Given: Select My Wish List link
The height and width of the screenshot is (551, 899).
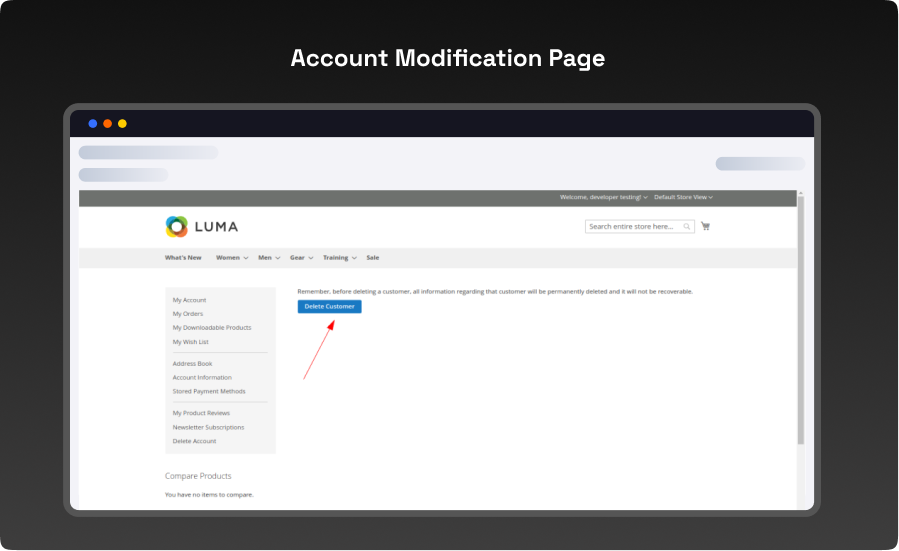Looking at the screenshot, I should pos(190,342).
